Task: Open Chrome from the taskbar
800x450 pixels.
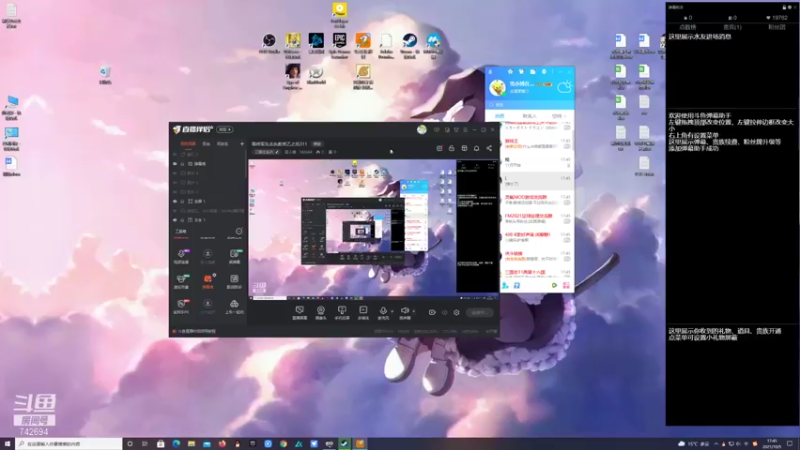Action: coord(283,444)
